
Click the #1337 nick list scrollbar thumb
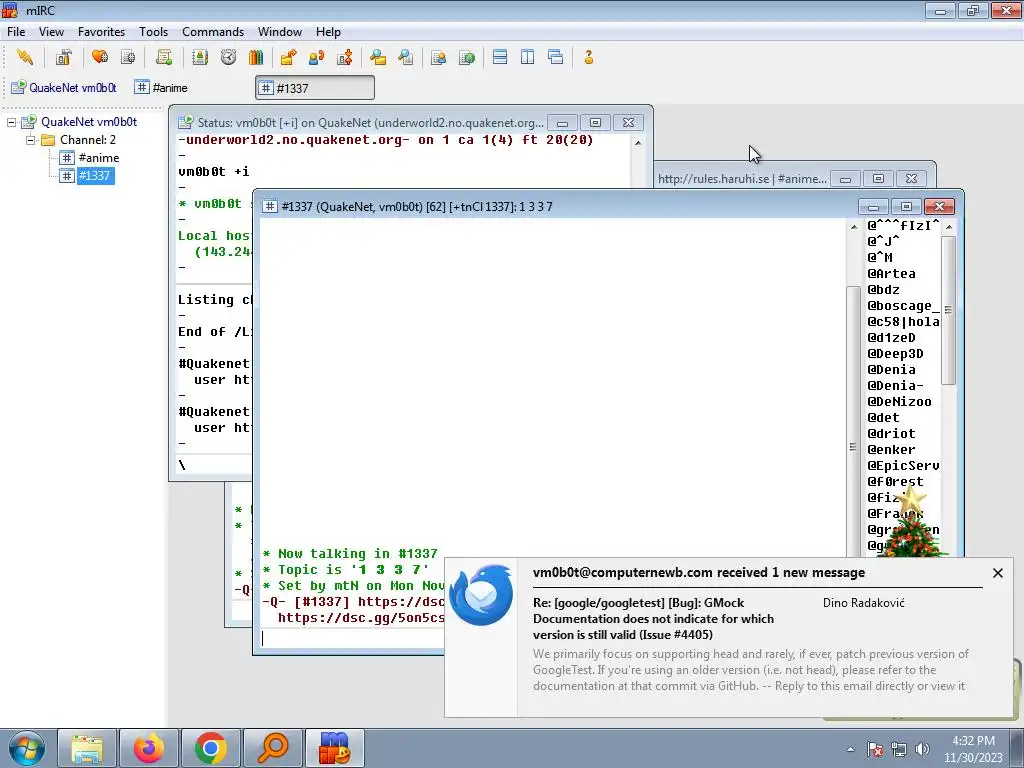tap(949, 310)
